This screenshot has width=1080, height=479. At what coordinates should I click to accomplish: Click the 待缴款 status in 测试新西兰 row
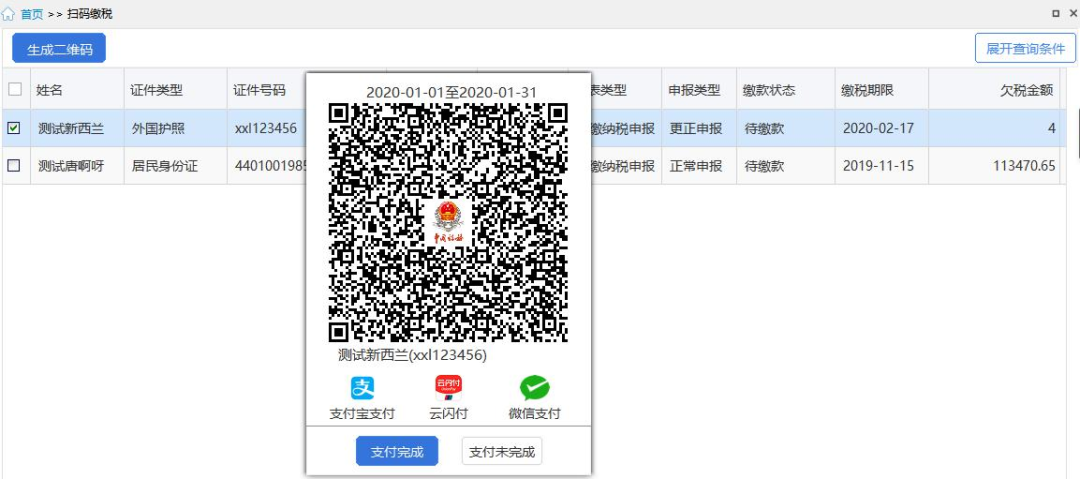click(x=786, y=128)
